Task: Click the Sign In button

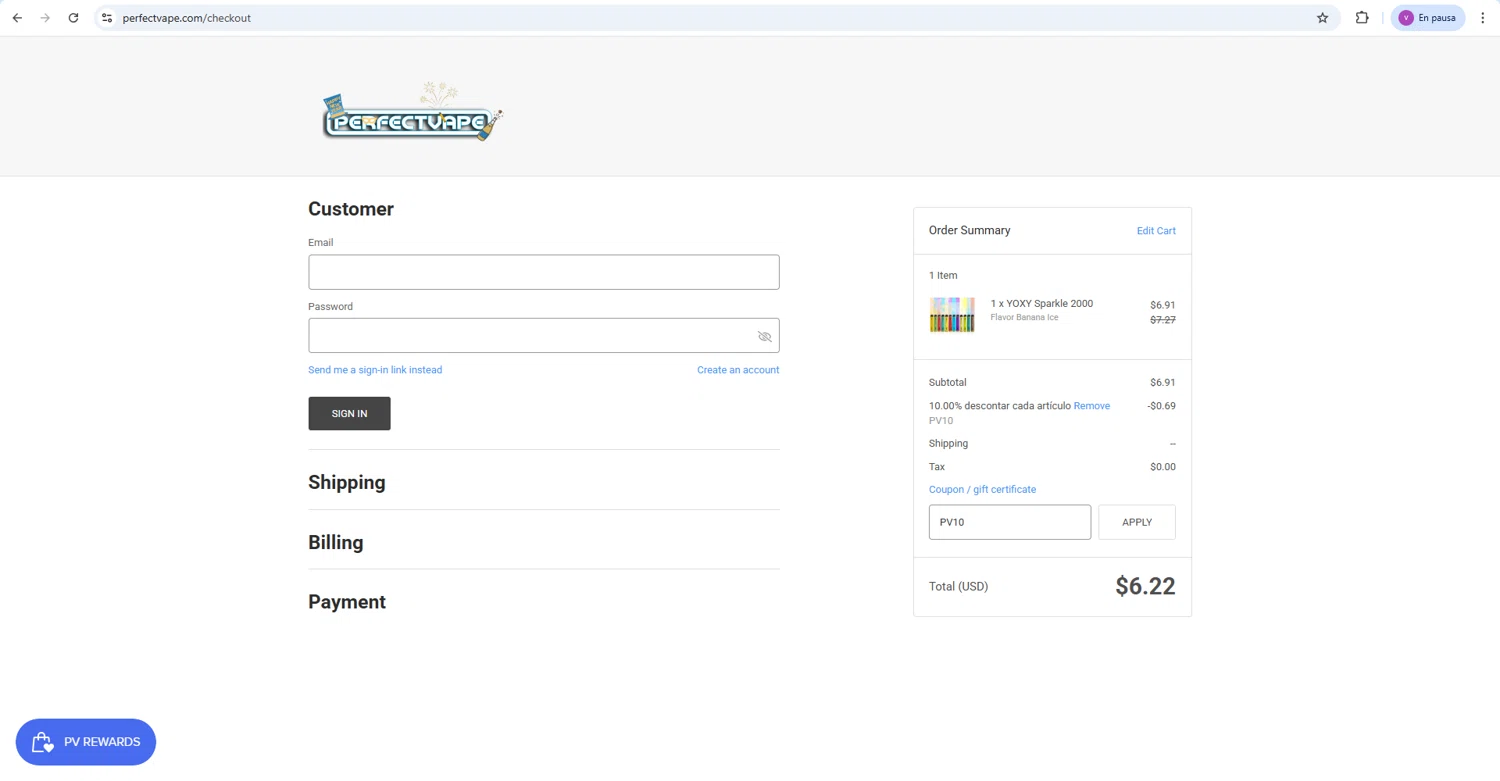Action: pyautogui.click(x=349, y=414)
